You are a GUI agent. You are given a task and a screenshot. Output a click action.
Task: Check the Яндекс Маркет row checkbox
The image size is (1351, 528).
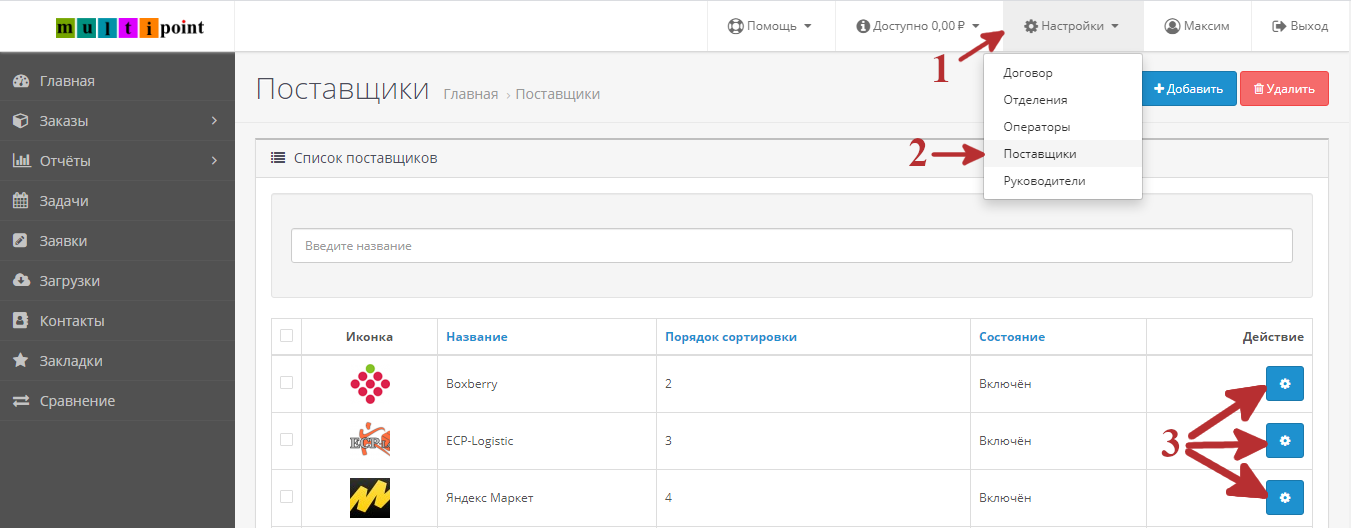coord(287,497)
